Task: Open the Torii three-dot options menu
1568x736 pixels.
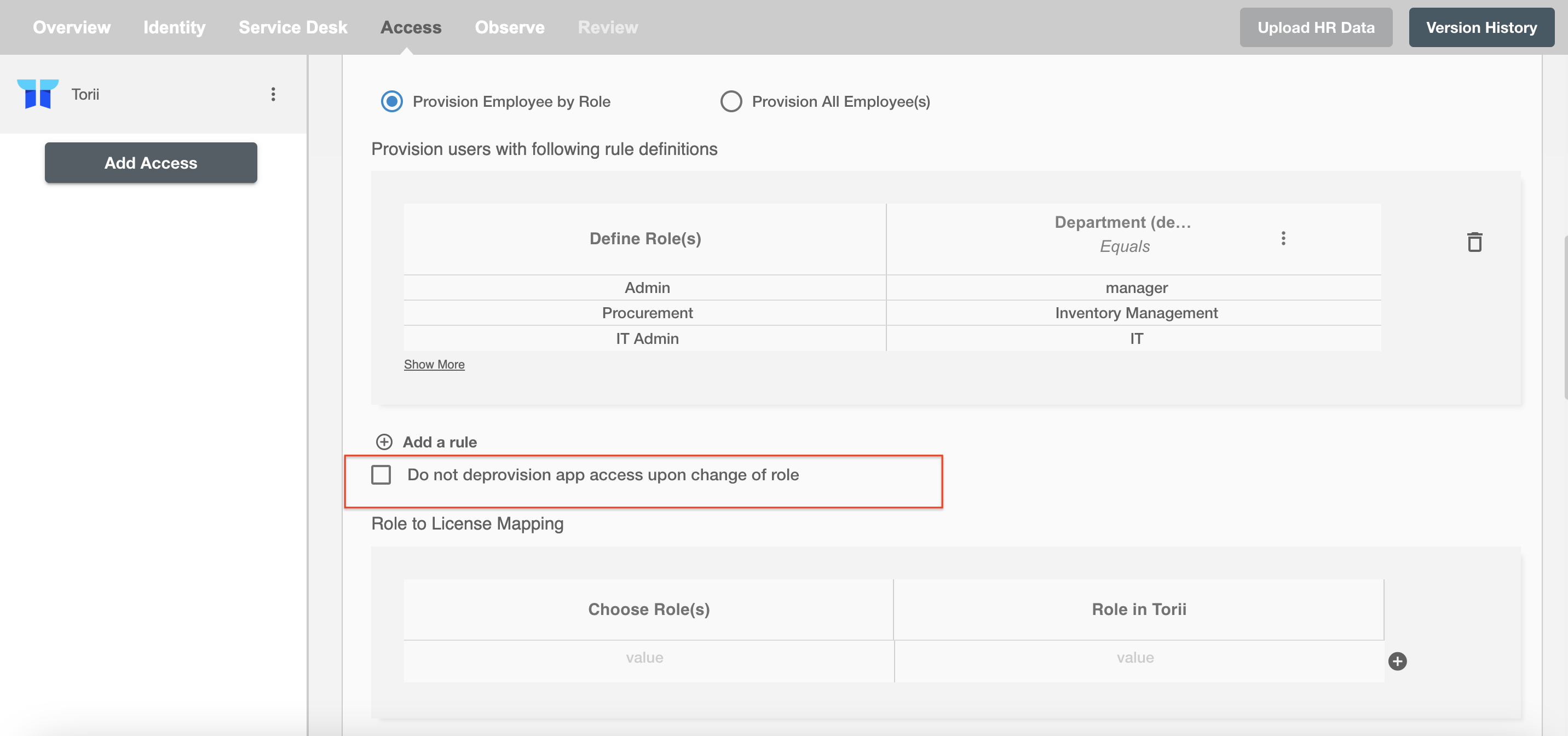Action: coord(273,94)
